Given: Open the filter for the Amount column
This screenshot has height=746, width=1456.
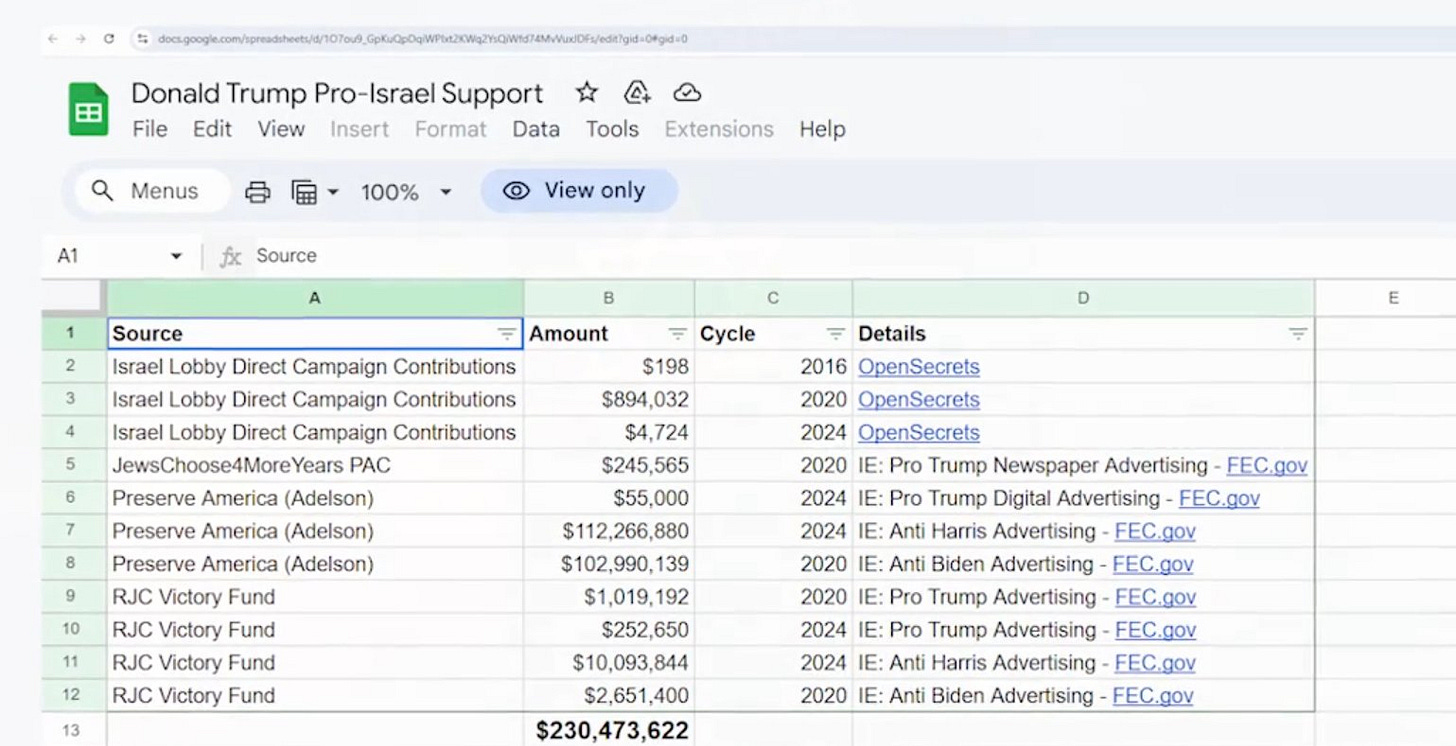Looking at the screenshot, I should [x=678, y=334].
